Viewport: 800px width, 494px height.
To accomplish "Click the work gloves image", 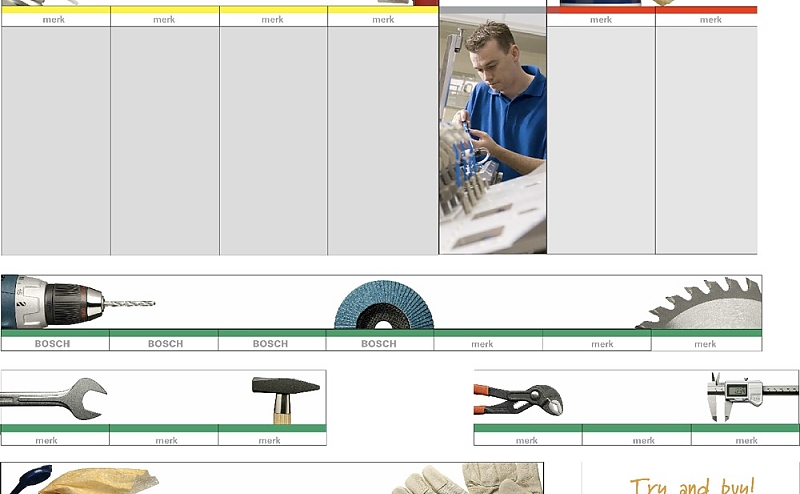I will point(467,479).
